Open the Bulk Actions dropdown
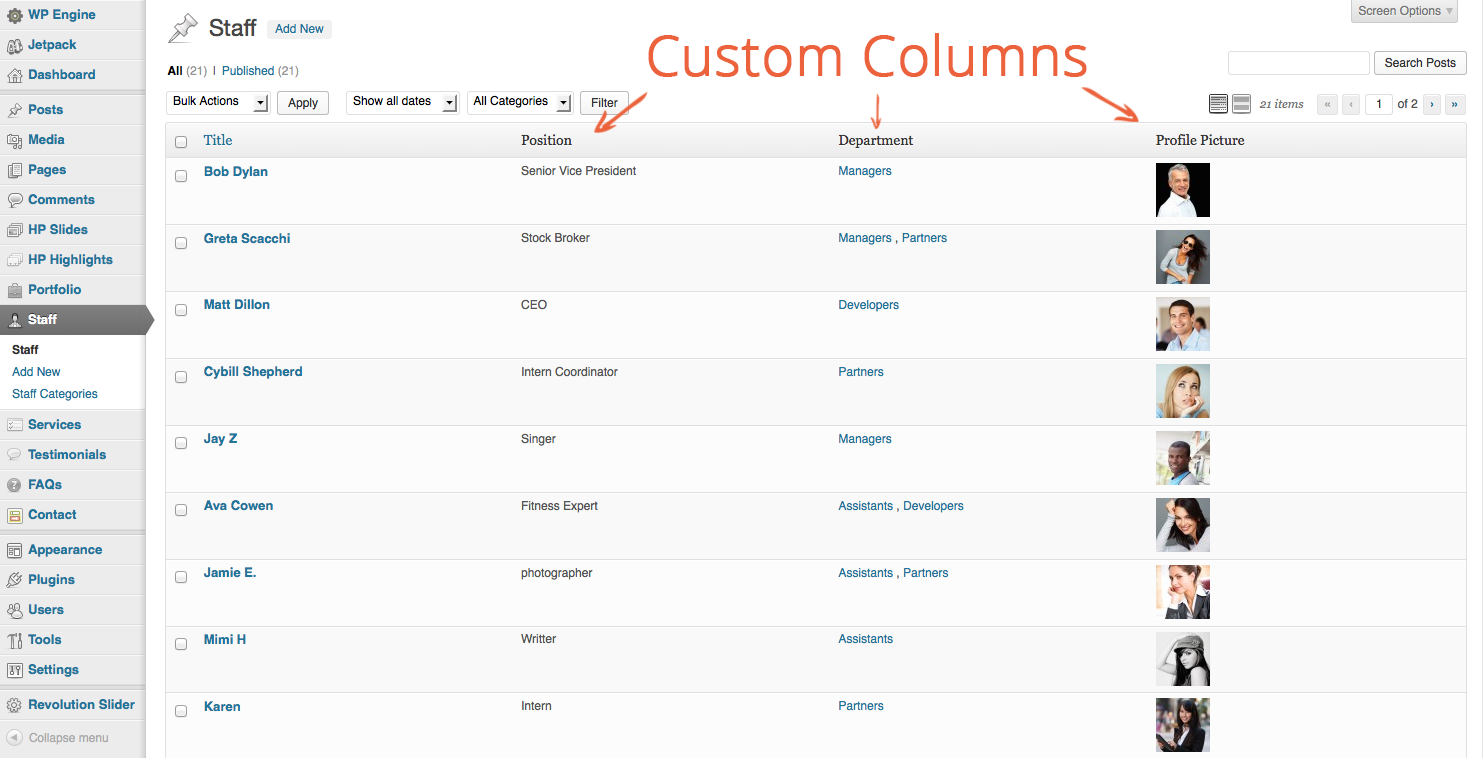1483x758 pixels. (x=218, y=102)
